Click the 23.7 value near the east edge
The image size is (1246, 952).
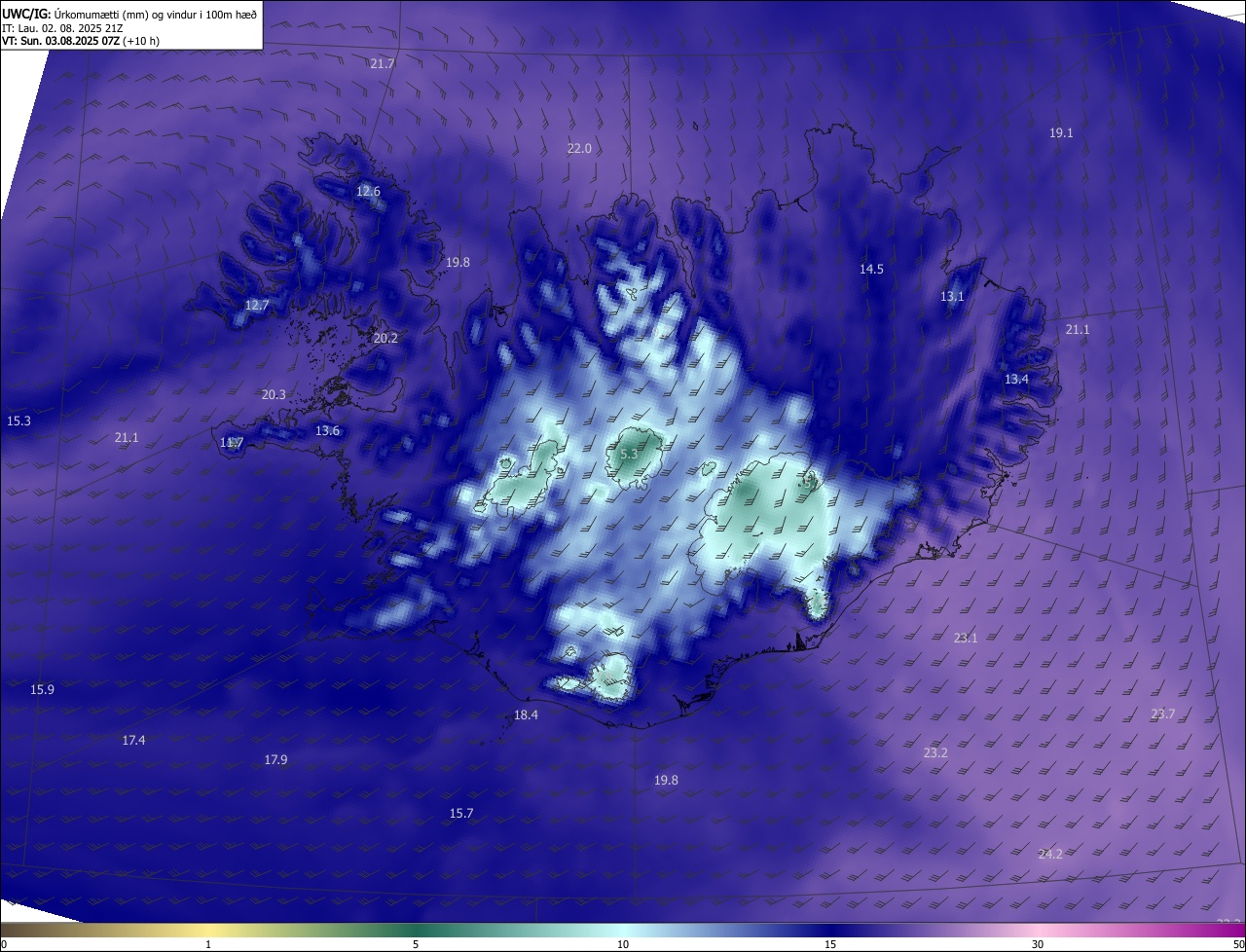(x=1163, y=714)
